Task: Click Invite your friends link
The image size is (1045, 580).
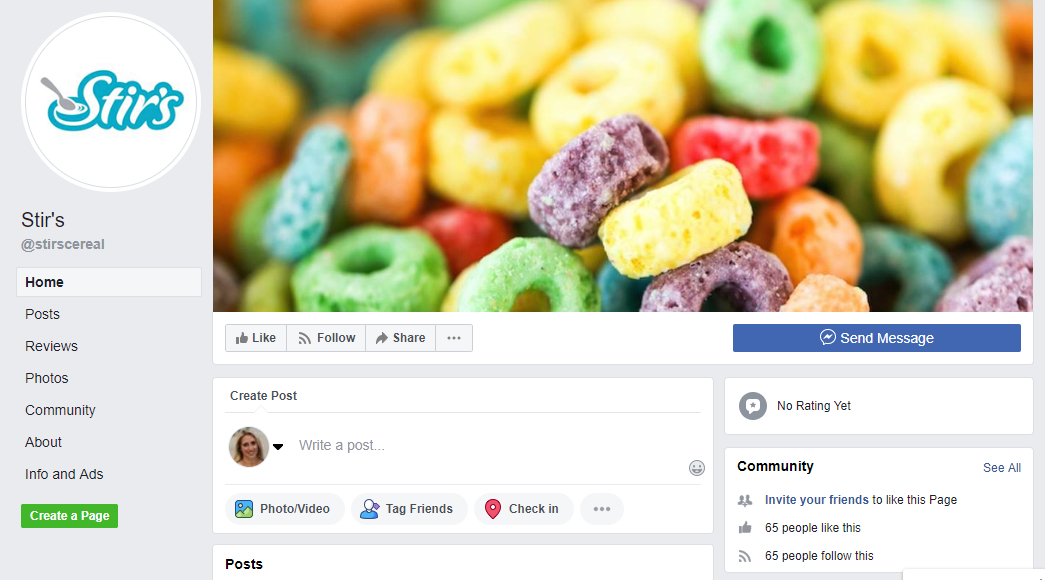Action: [816, 500]
